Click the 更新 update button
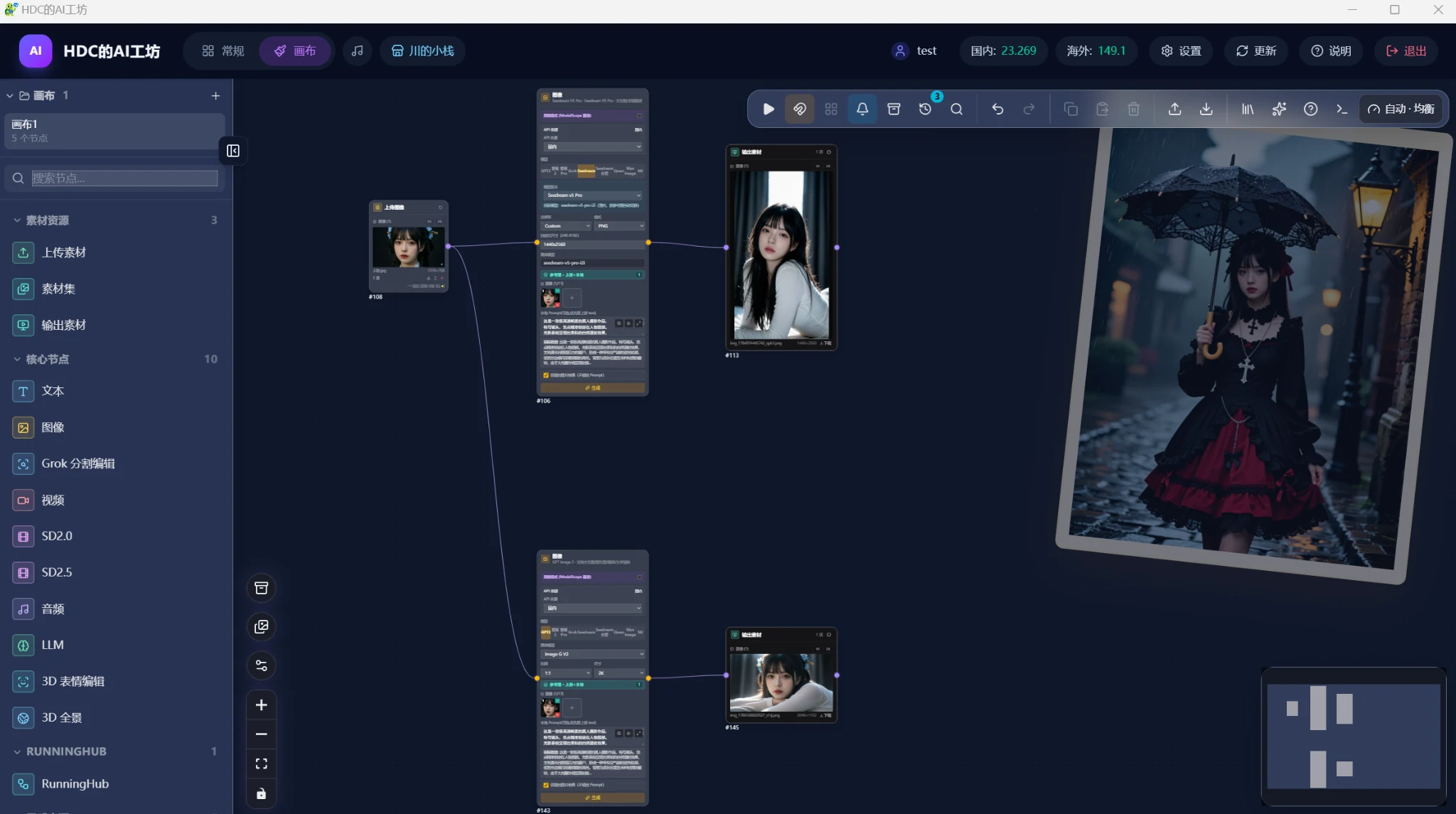This screenshot has height=814, width=1456. [x=1256, y=51]
